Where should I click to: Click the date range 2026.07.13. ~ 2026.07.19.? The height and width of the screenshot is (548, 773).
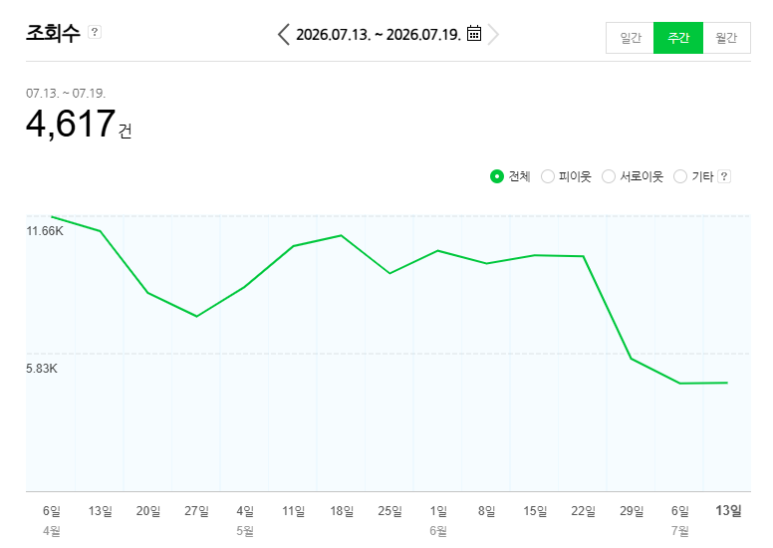pos(378,35)
